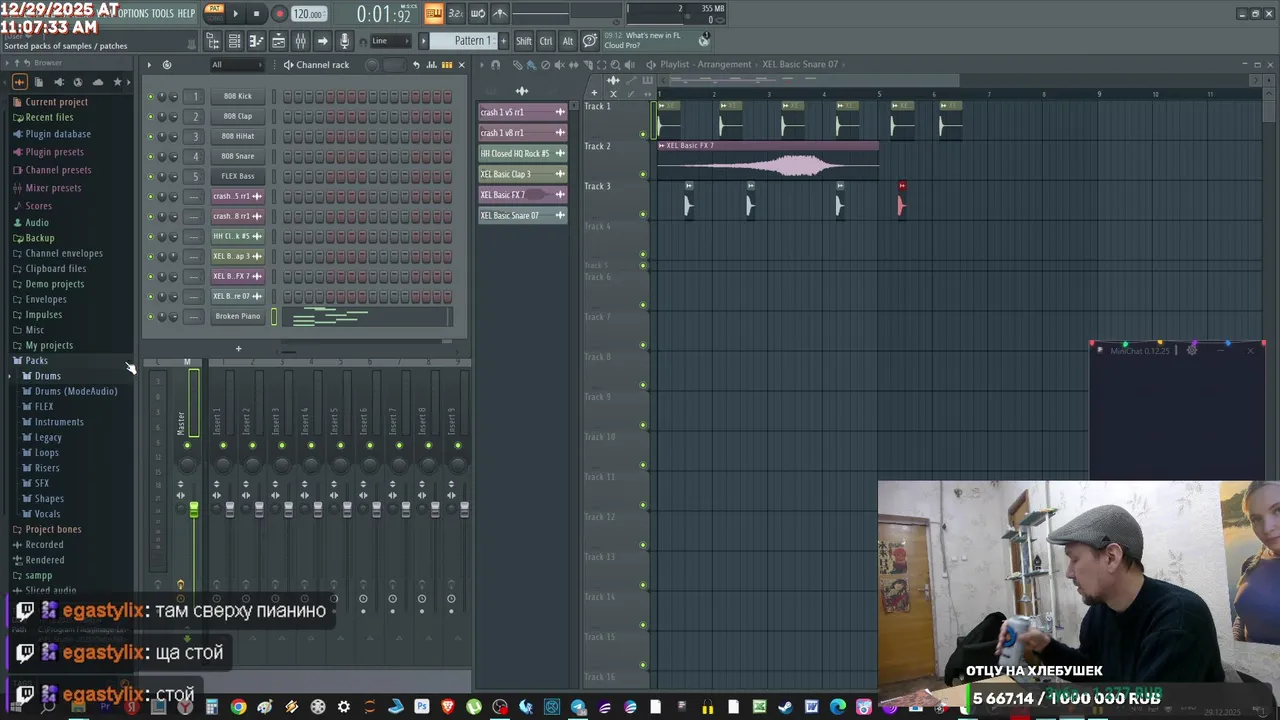Screen dimensions: 1280x720
Task: Click the tempo tapper icon next to Alt
Action: pyautogui.click(x=590, y=41)
